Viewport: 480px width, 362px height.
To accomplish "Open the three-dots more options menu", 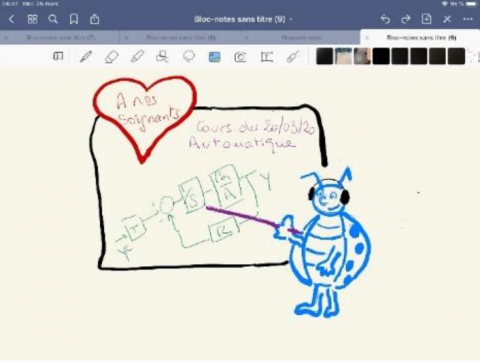I will coord(468,19).
